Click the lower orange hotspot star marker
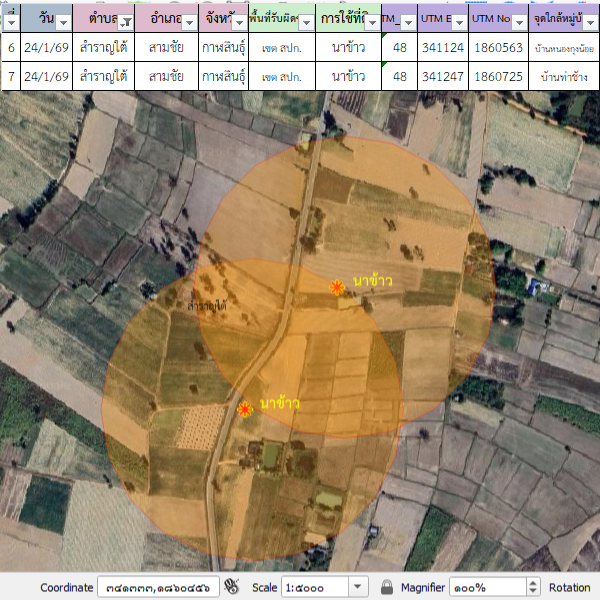Viewport: 600px width, 600px height. tap(245, 410)
